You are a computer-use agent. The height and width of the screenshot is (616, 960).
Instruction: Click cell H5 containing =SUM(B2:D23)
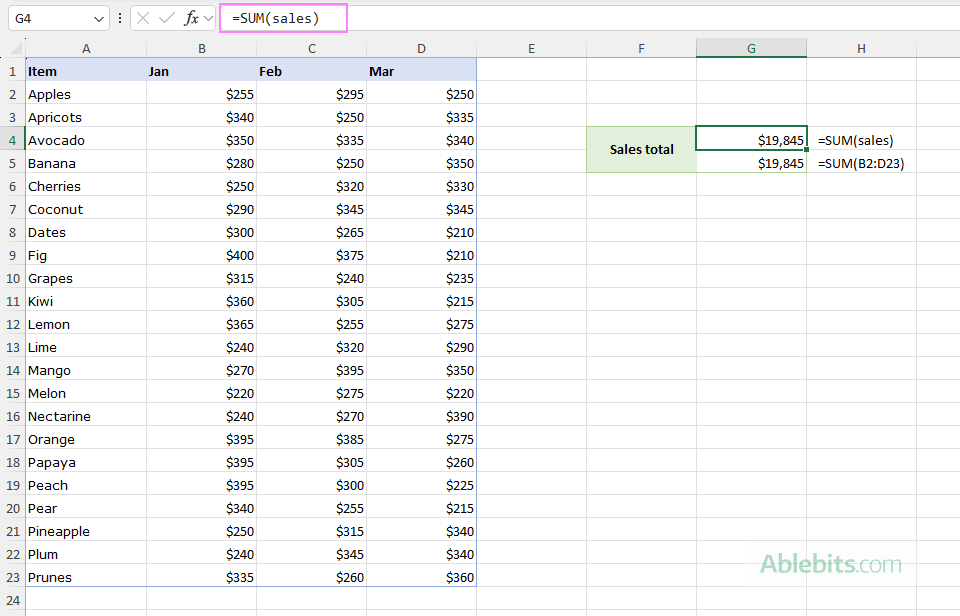tap(860, 163)
